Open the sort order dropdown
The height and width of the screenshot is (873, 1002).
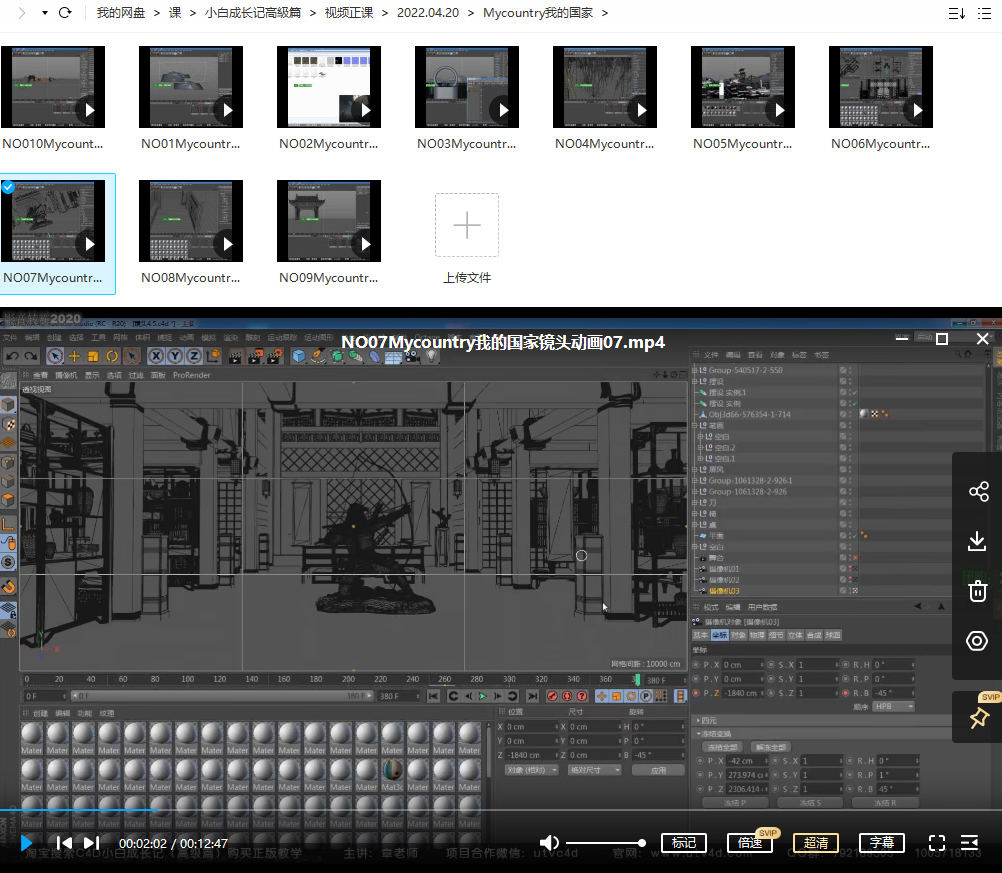tap(957, 13)
